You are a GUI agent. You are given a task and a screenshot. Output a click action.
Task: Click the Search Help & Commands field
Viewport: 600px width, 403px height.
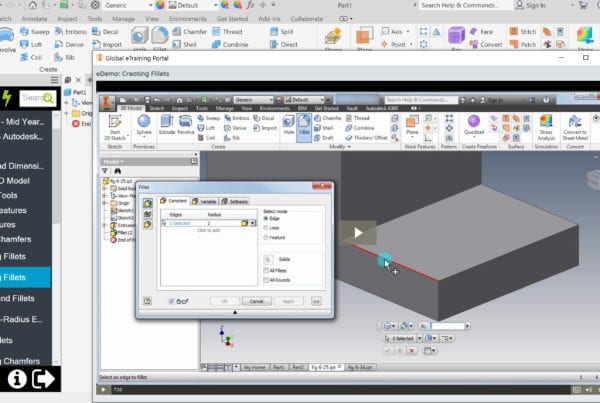click(463, 5)
